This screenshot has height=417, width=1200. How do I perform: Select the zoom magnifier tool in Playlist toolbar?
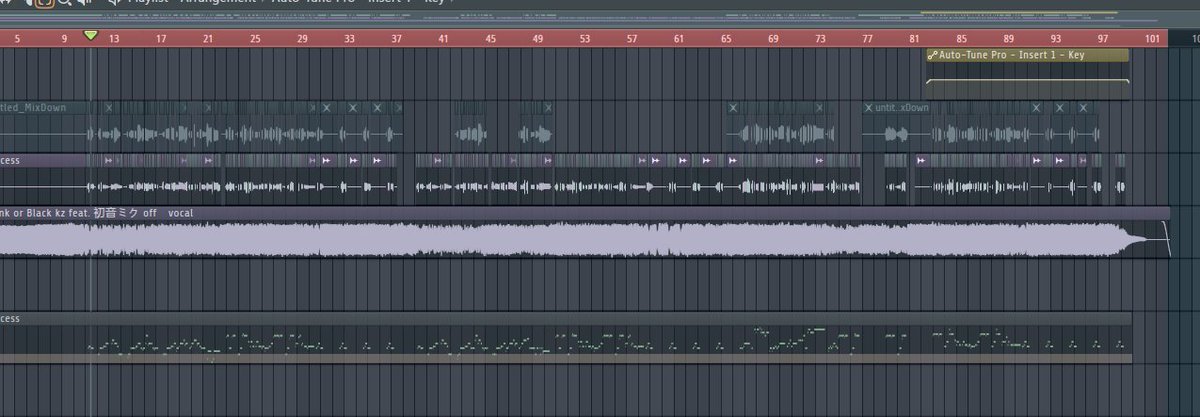(64, 2)
